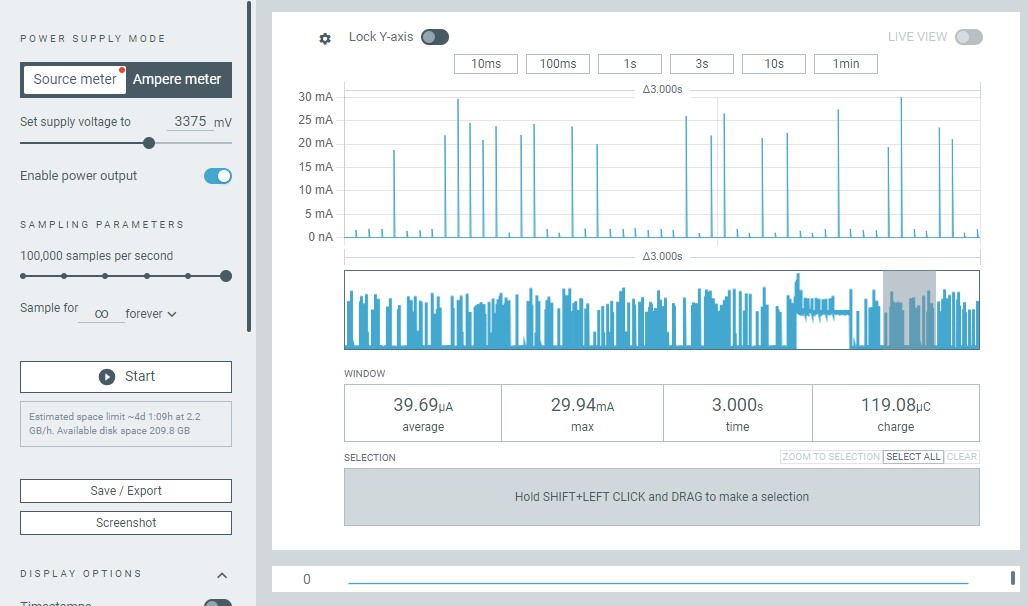Turn off Enable power output switch
The height and width of the screenshot is (606, 1028).
click(x=217, y=176)
